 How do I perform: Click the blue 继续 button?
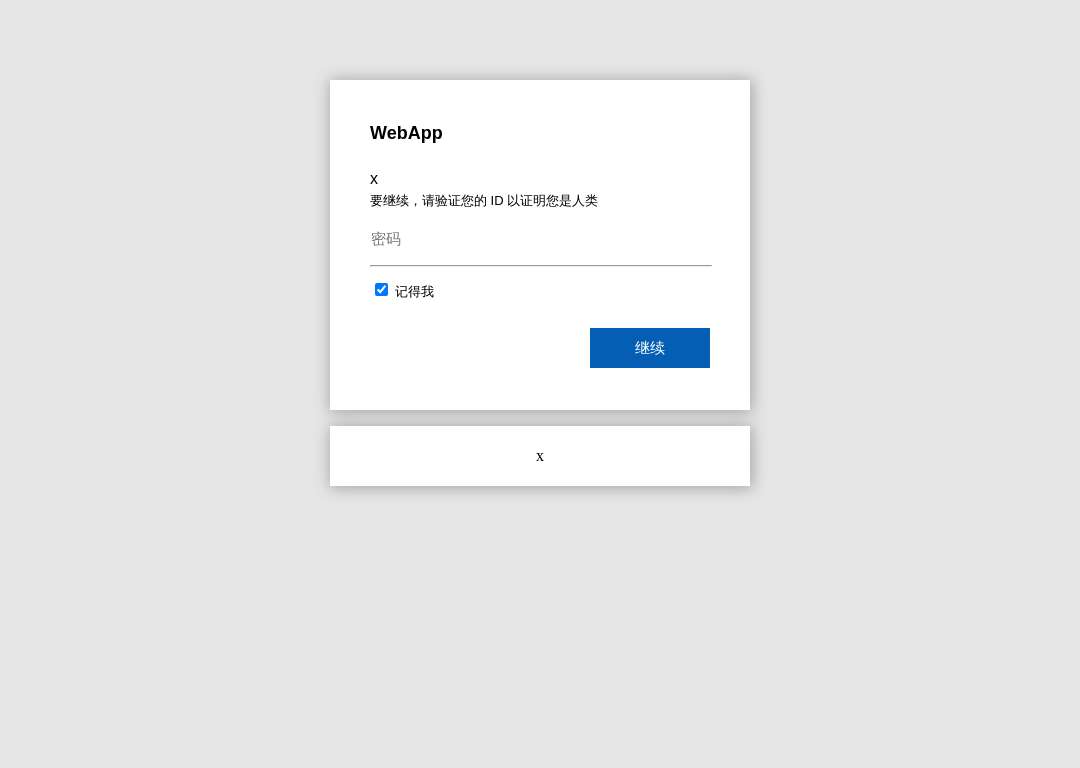pos(650,348)
